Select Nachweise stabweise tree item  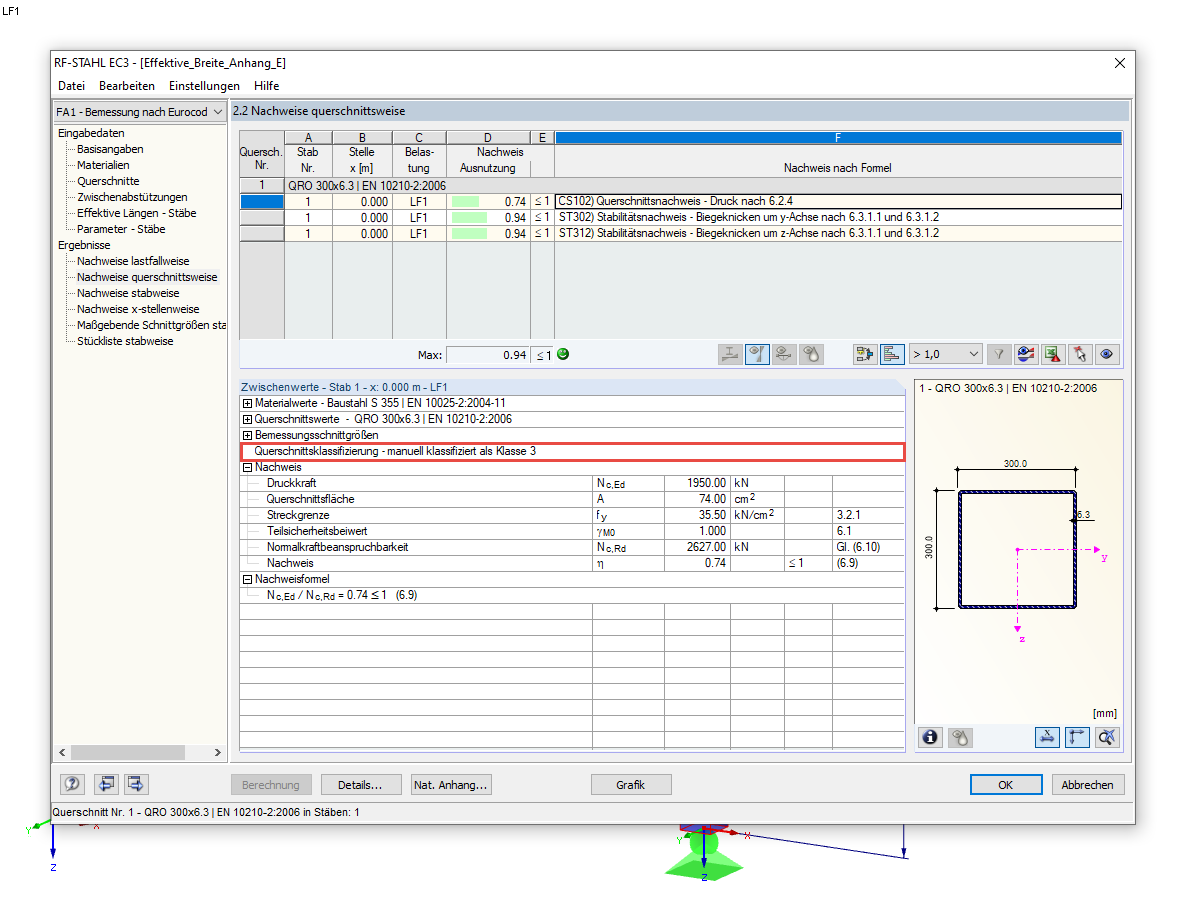click(128, 293)
